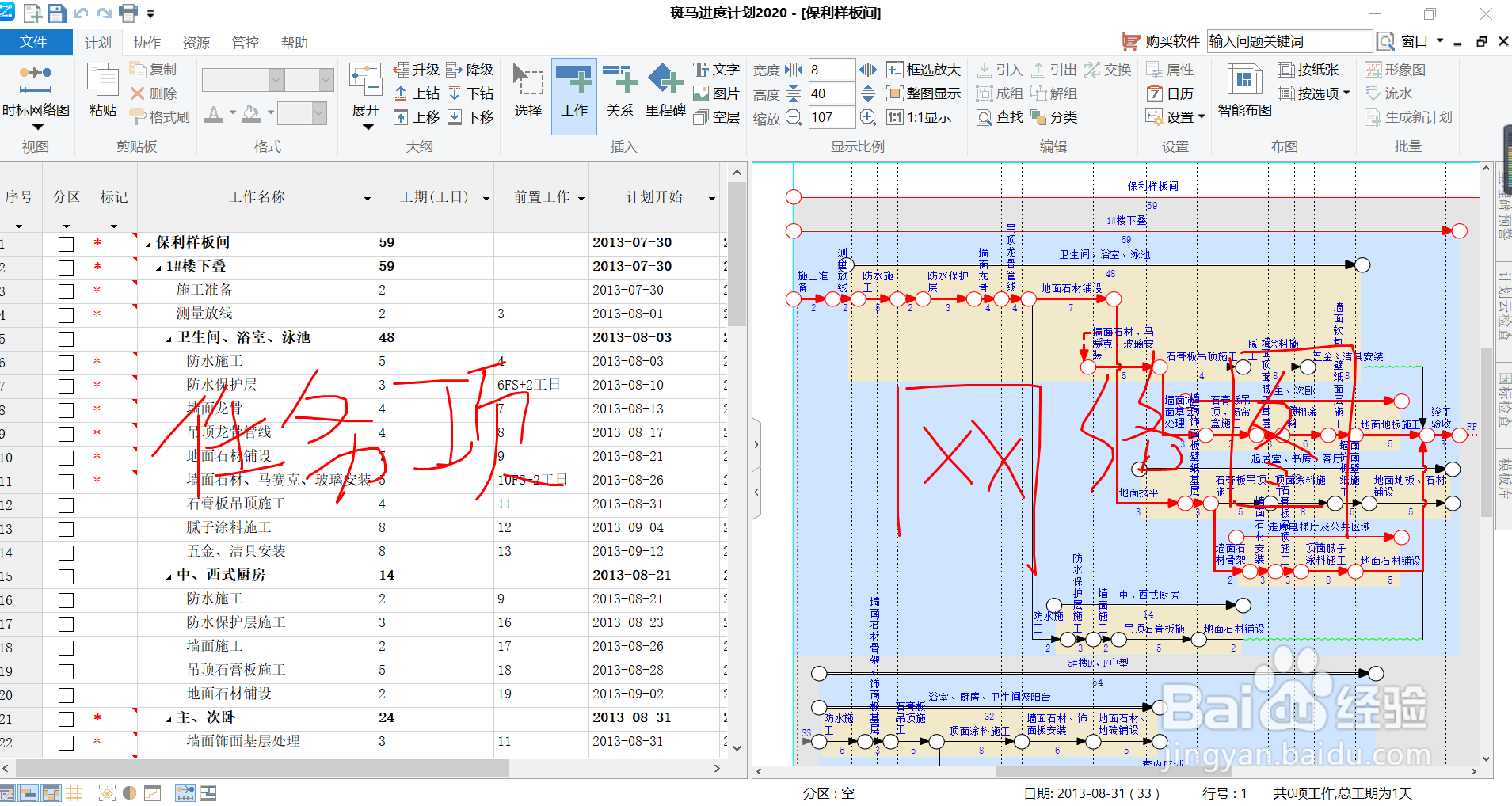Image resolution: width=1512 pixels, height=806 pixels.
Task: Collapse the 保利样板间 tree node
Action: coord(148,244)
